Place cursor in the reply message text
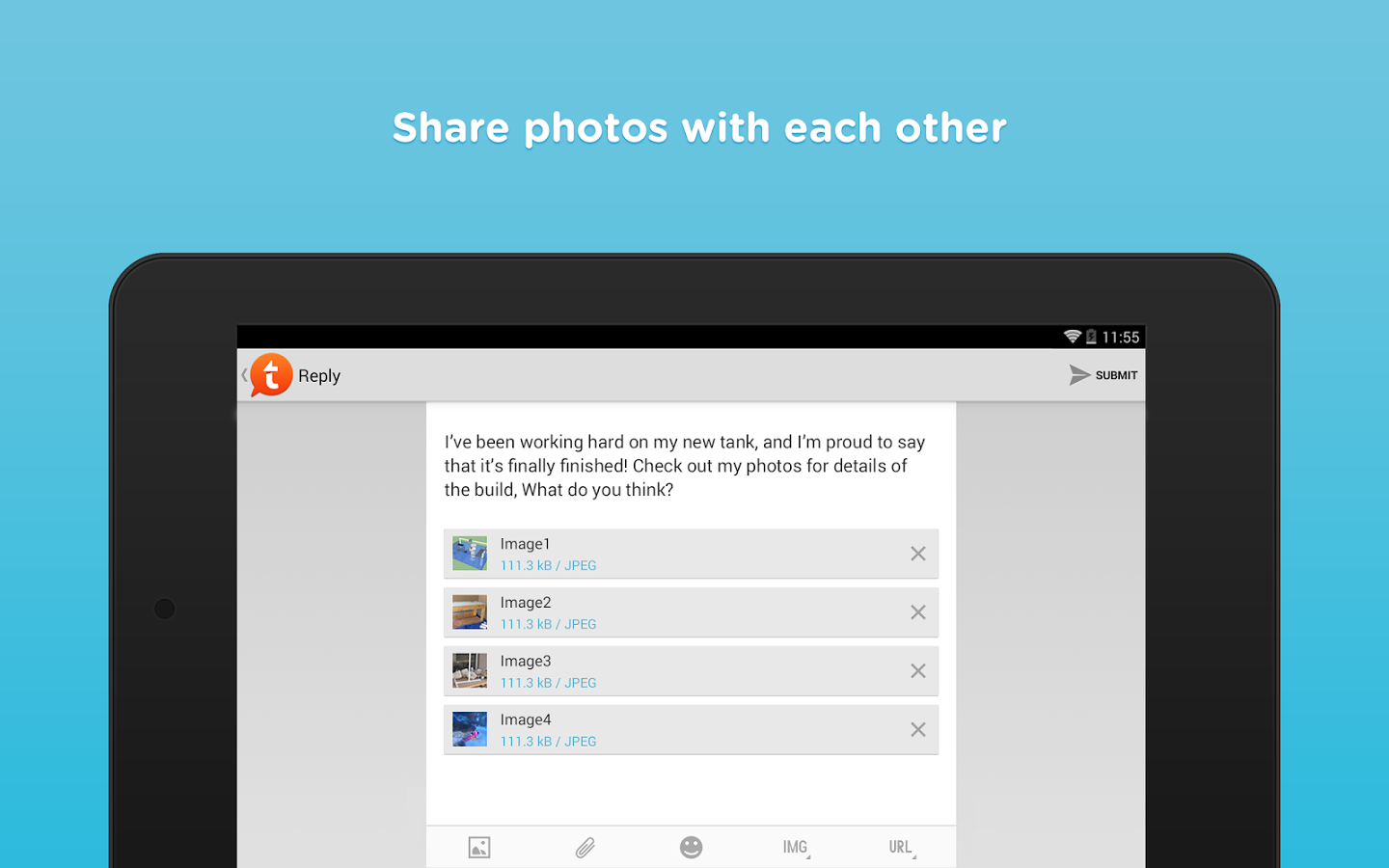Image resolution: width=1389 pixels, height=868 pixels. (x=684, y=466)
